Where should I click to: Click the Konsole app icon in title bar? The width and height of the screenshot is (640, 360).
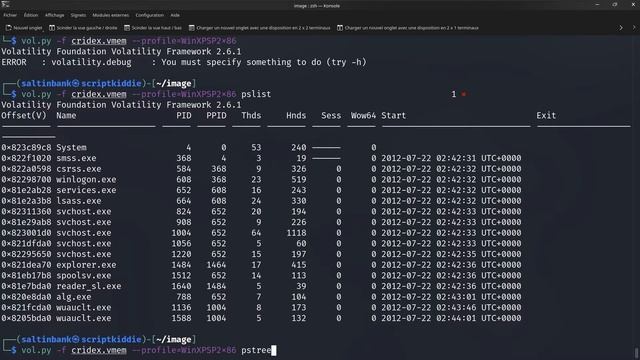pyautogui.click(x=5, y=4)
